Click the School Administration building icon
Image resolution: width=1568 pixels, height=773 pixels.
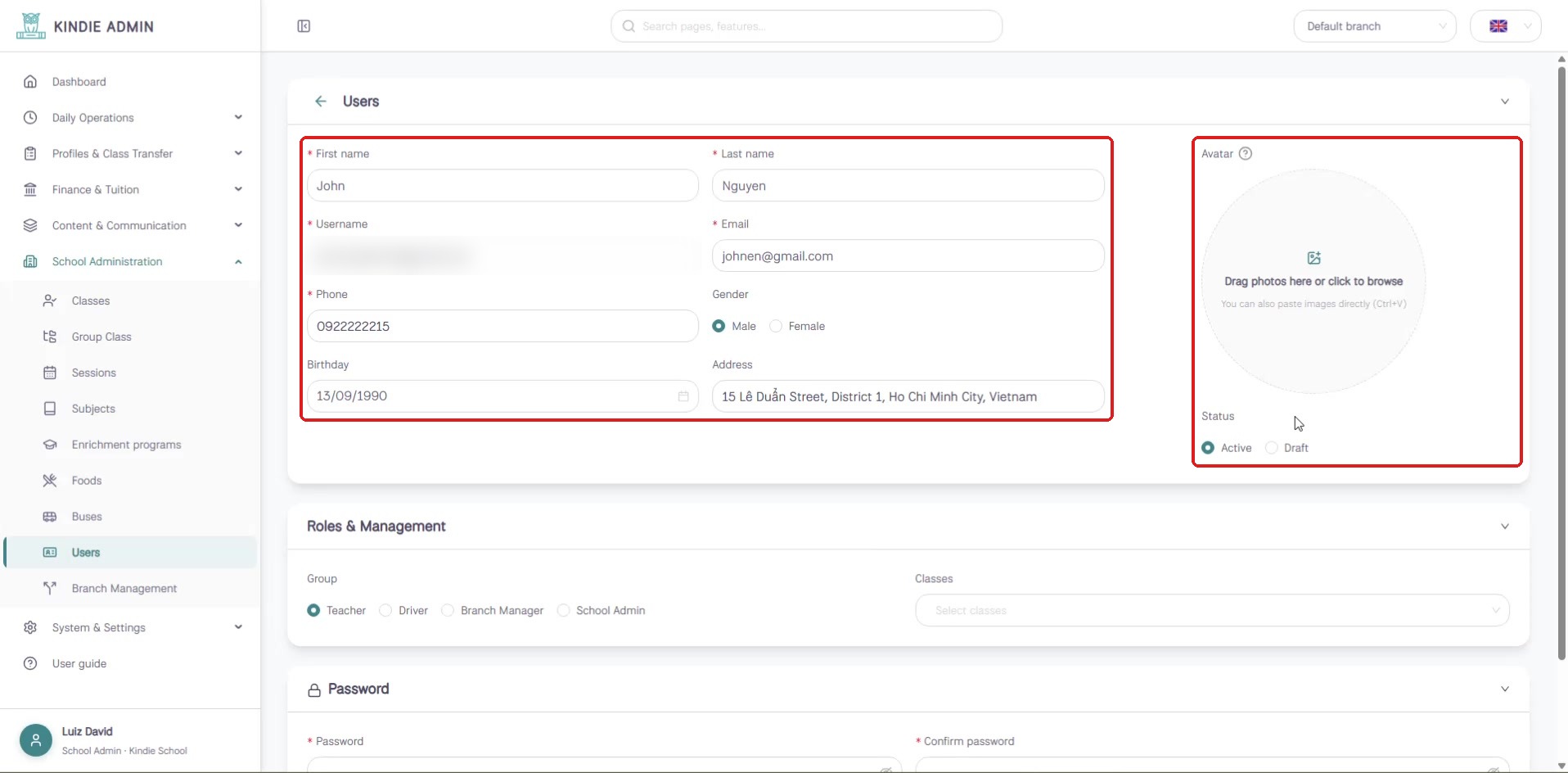(30, 262)
